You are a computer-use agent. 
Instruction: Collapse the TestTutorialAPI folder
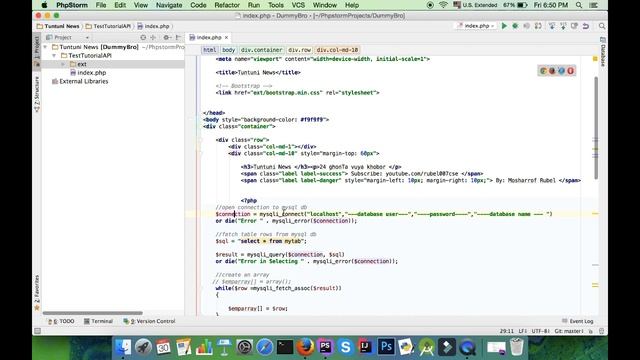[x=54, y=56]
